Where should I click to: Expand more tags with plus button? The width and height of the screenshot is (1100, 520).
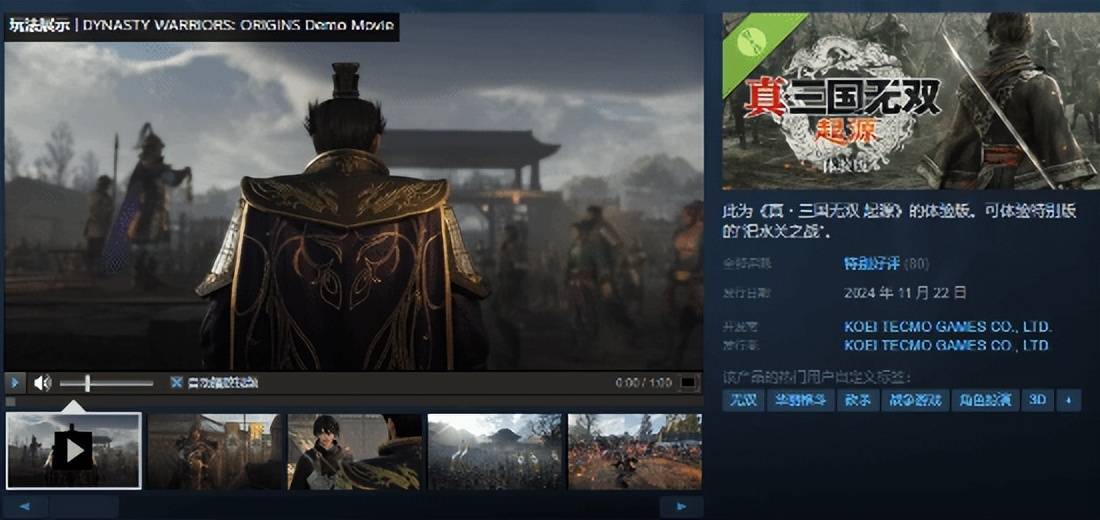[1069, 400]
